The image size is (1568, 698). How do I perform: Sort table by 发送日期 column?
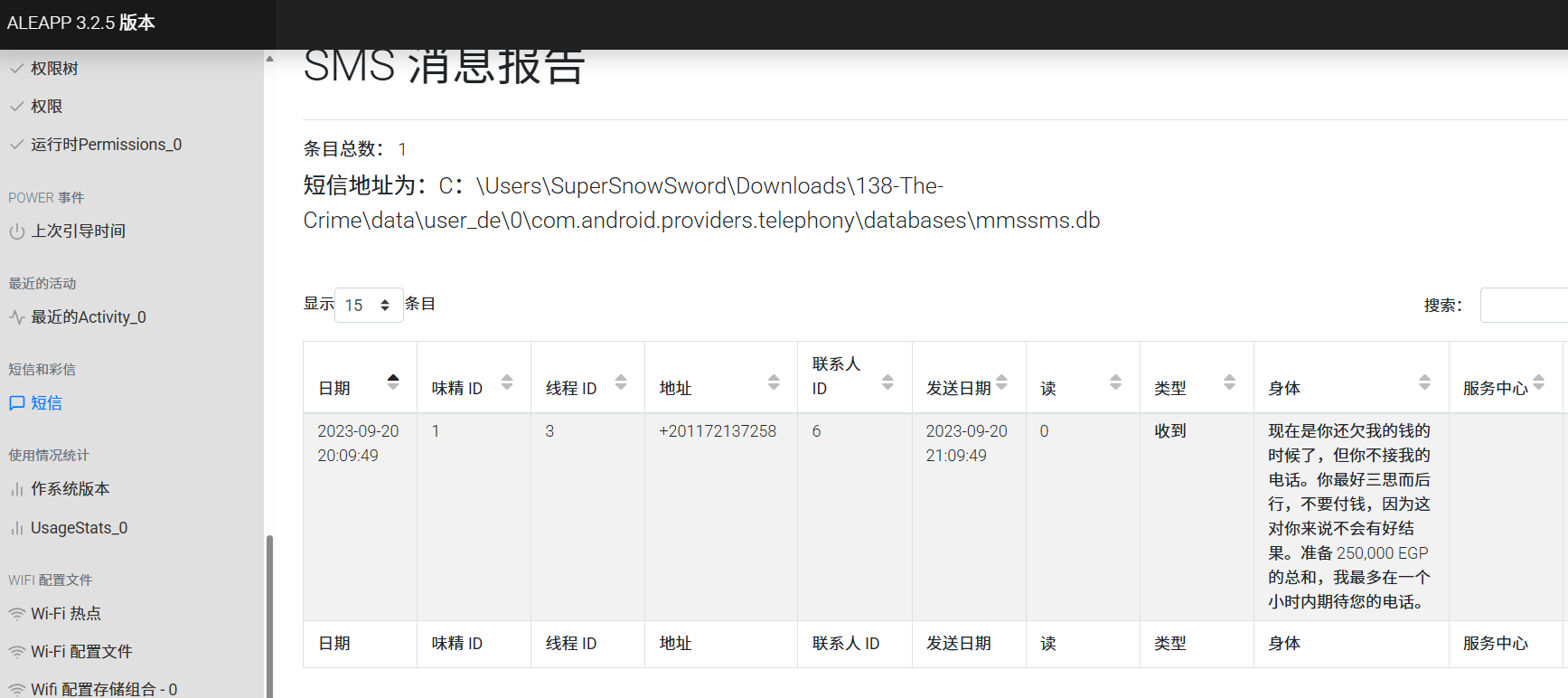pyautogui.click(x=969, y=378)
